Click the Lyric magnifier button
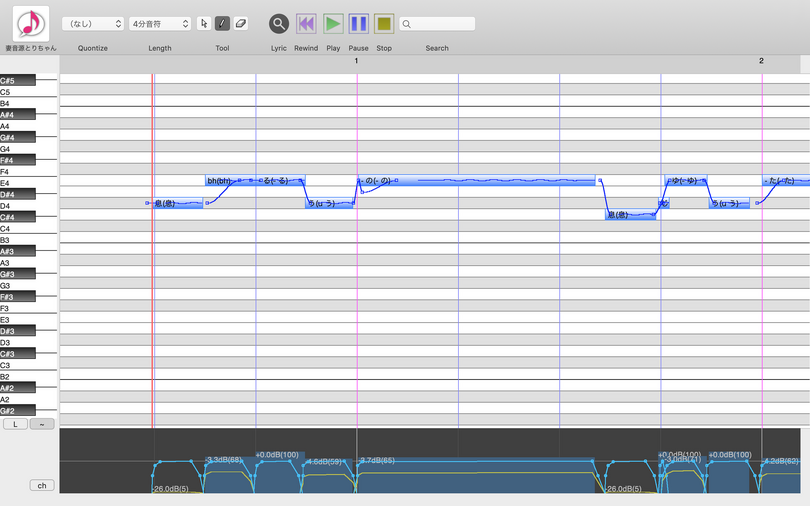810x506 pixels. pos(279,24)
